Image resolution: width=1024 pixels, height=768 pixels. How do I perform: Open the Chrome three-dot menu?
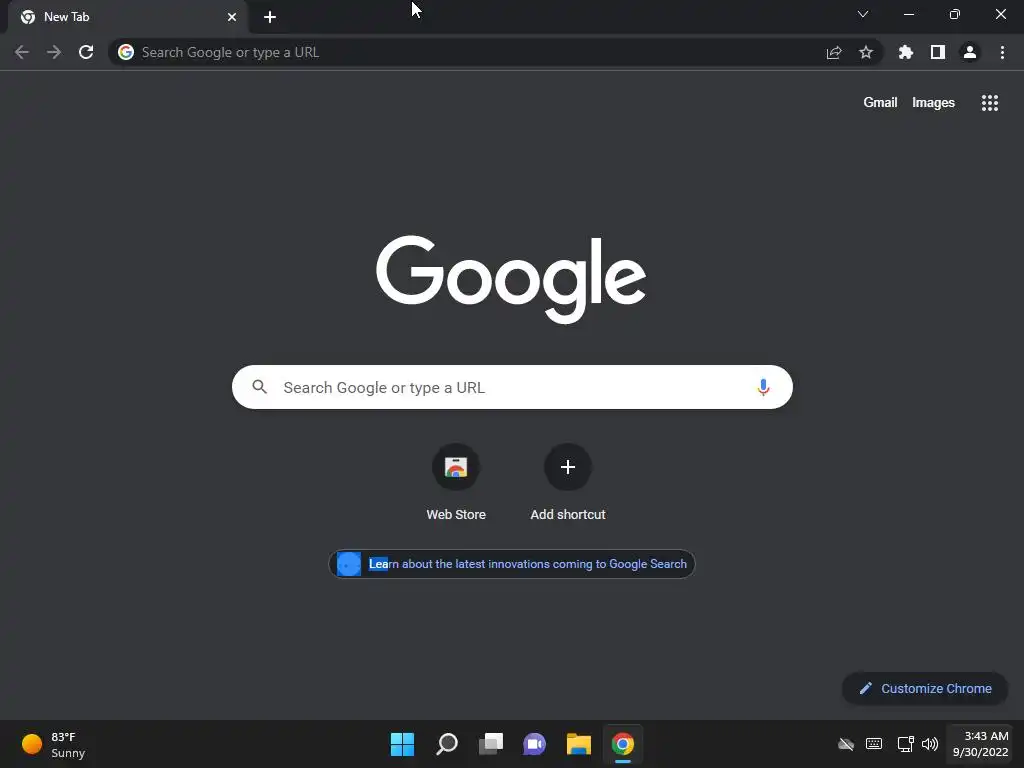pyautogui.click(x=1002, y=52)
